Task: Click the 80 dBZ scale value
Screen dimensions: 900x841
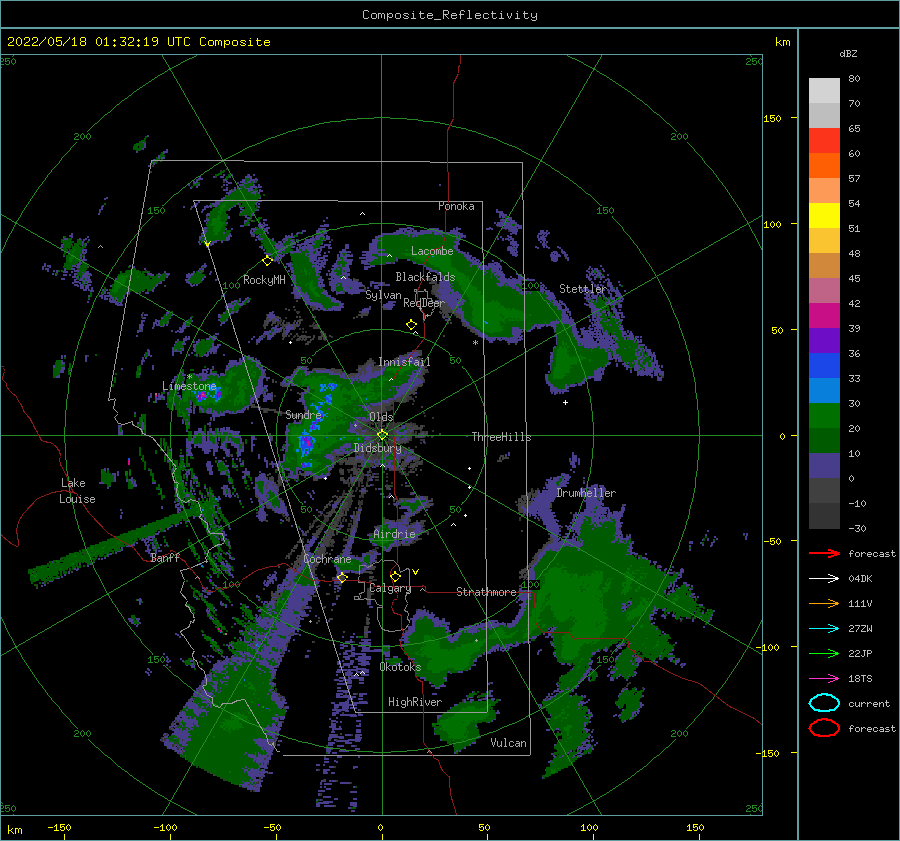Action: (x=854, y=78)
